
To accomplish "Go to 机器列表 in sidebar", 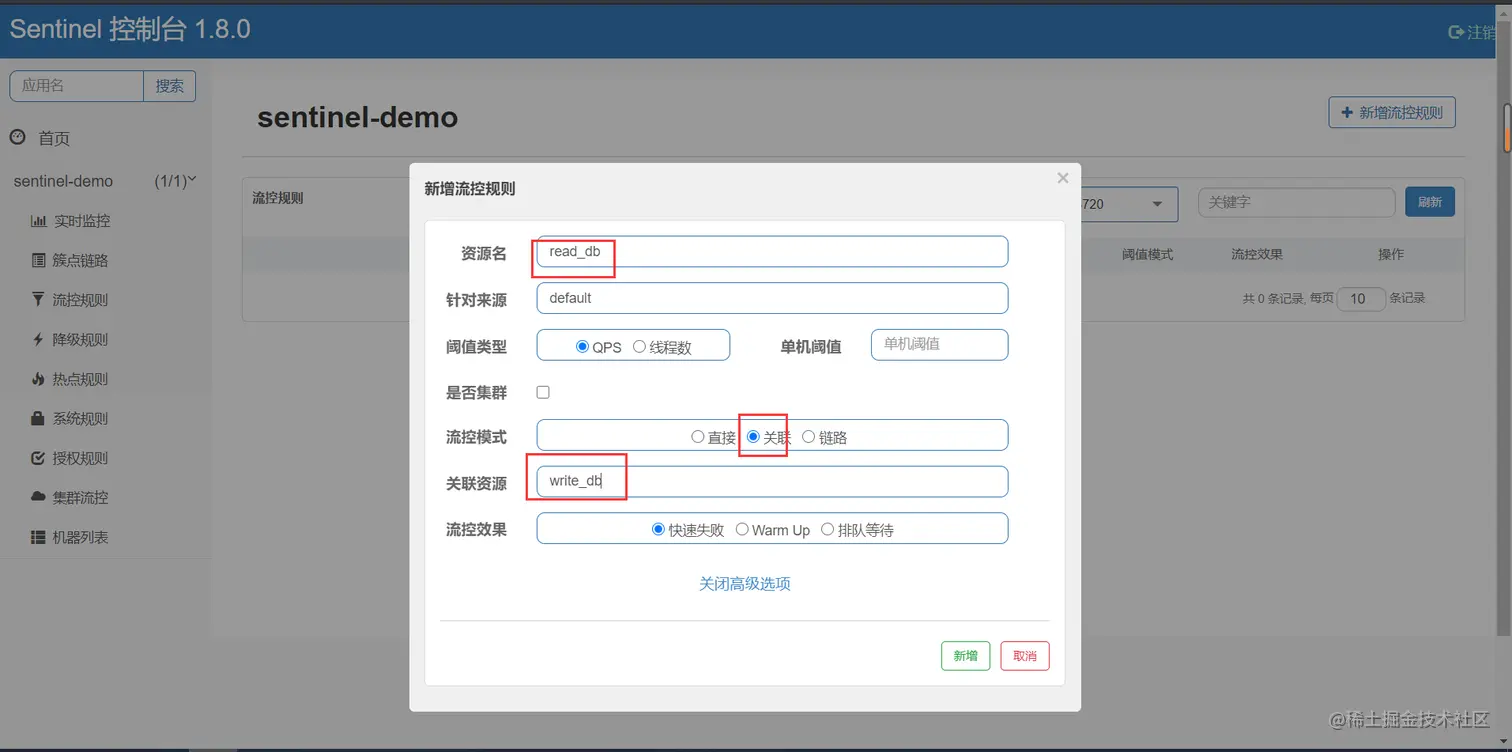I will (x=80, y=537).
